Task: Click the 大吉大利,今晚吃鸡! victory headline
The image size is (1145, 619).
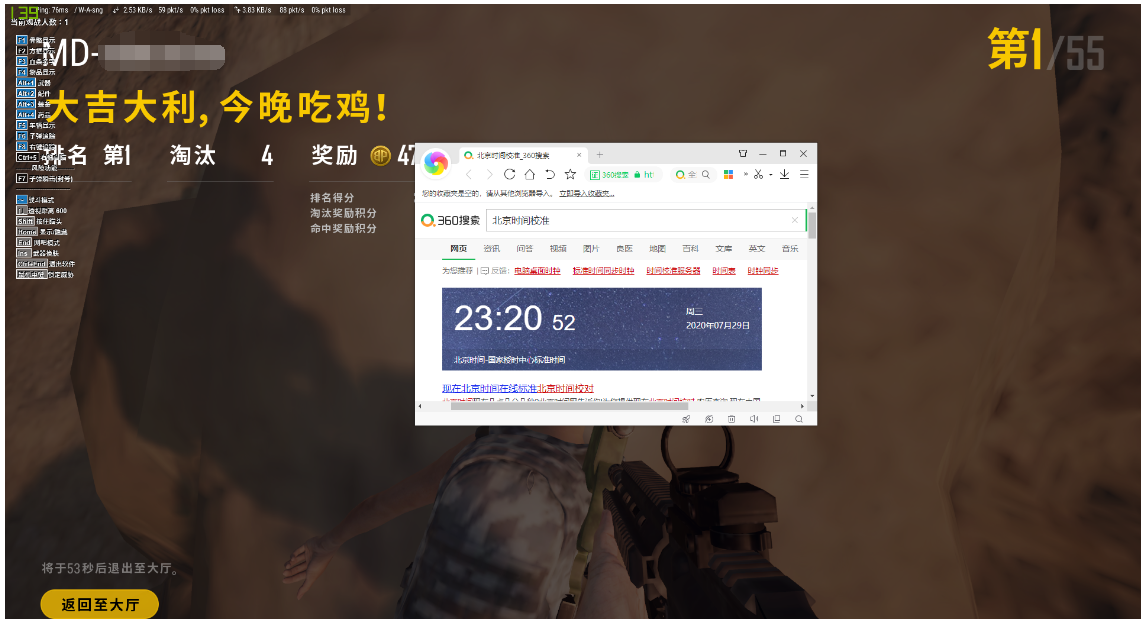Action: click(218, 108)
